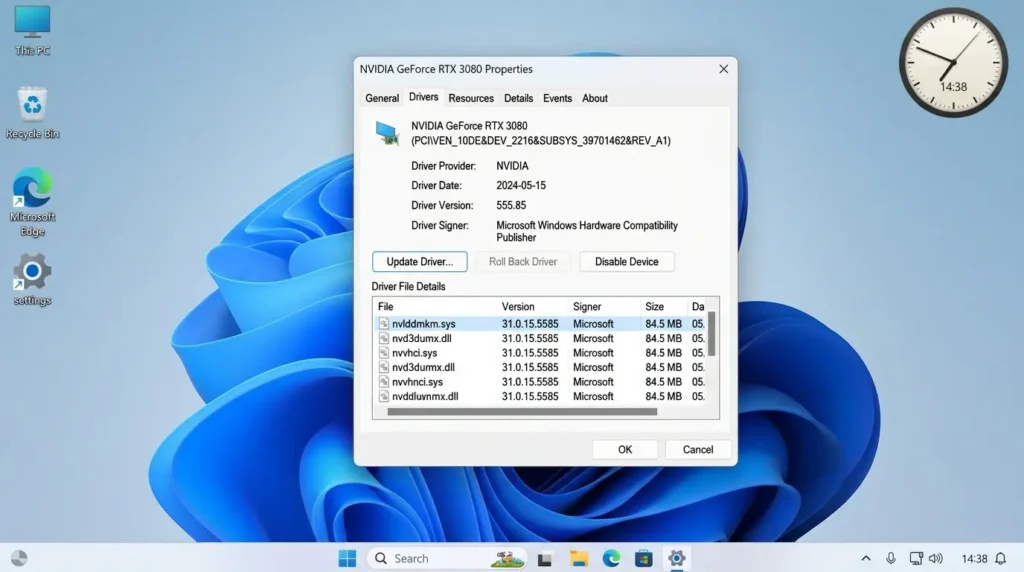Click the Update Driver... button

(419, 262)
